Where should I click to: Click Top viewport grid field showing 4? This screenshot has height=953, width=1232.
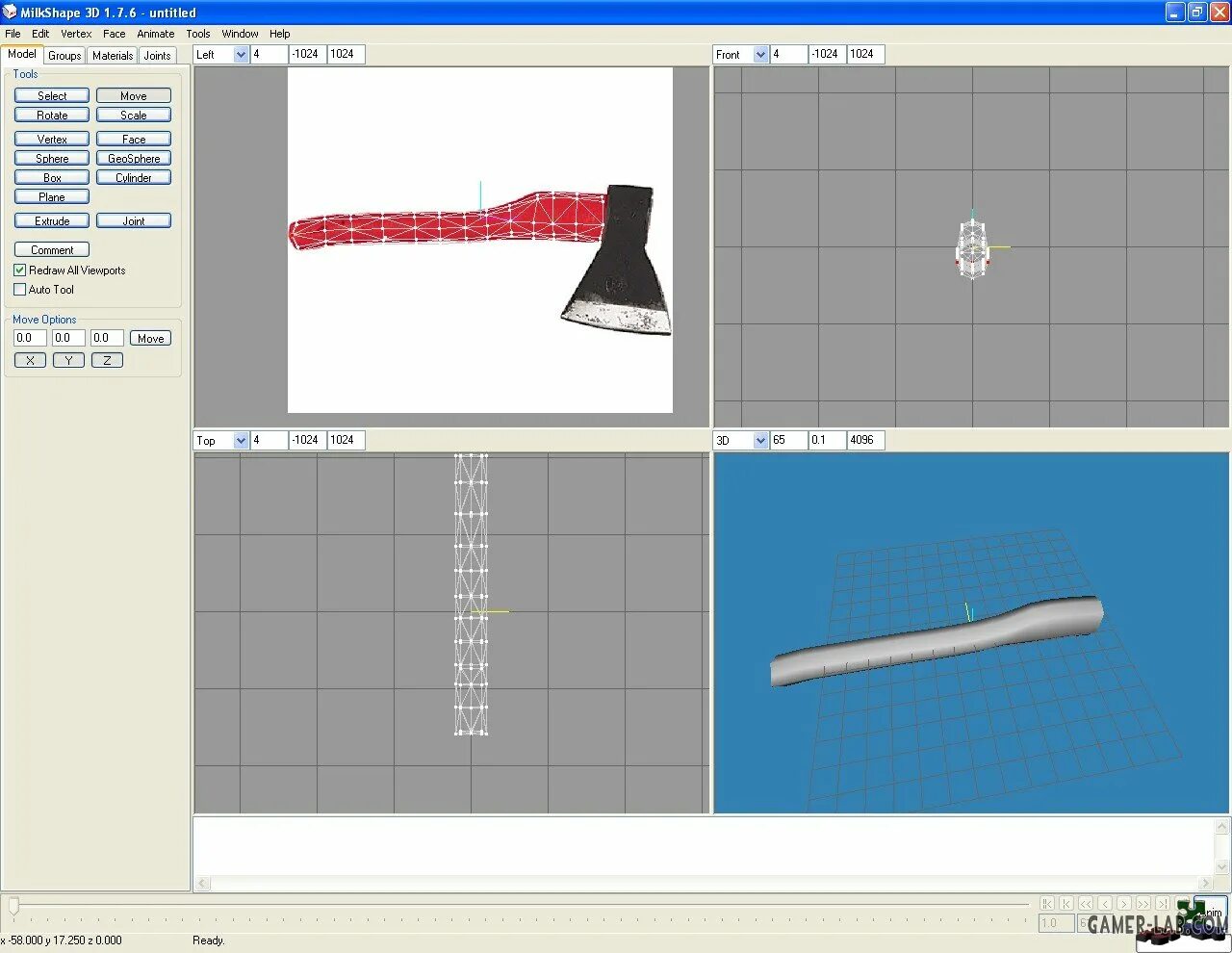269,440
